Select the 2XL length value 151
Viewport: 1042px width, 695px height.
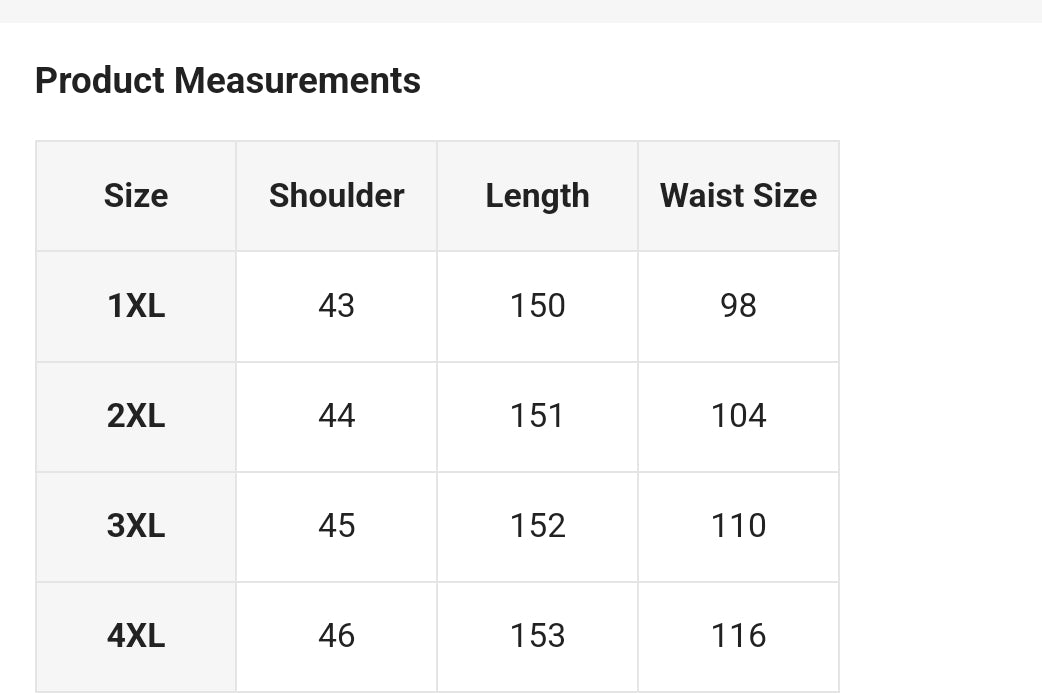click(538, 416)
